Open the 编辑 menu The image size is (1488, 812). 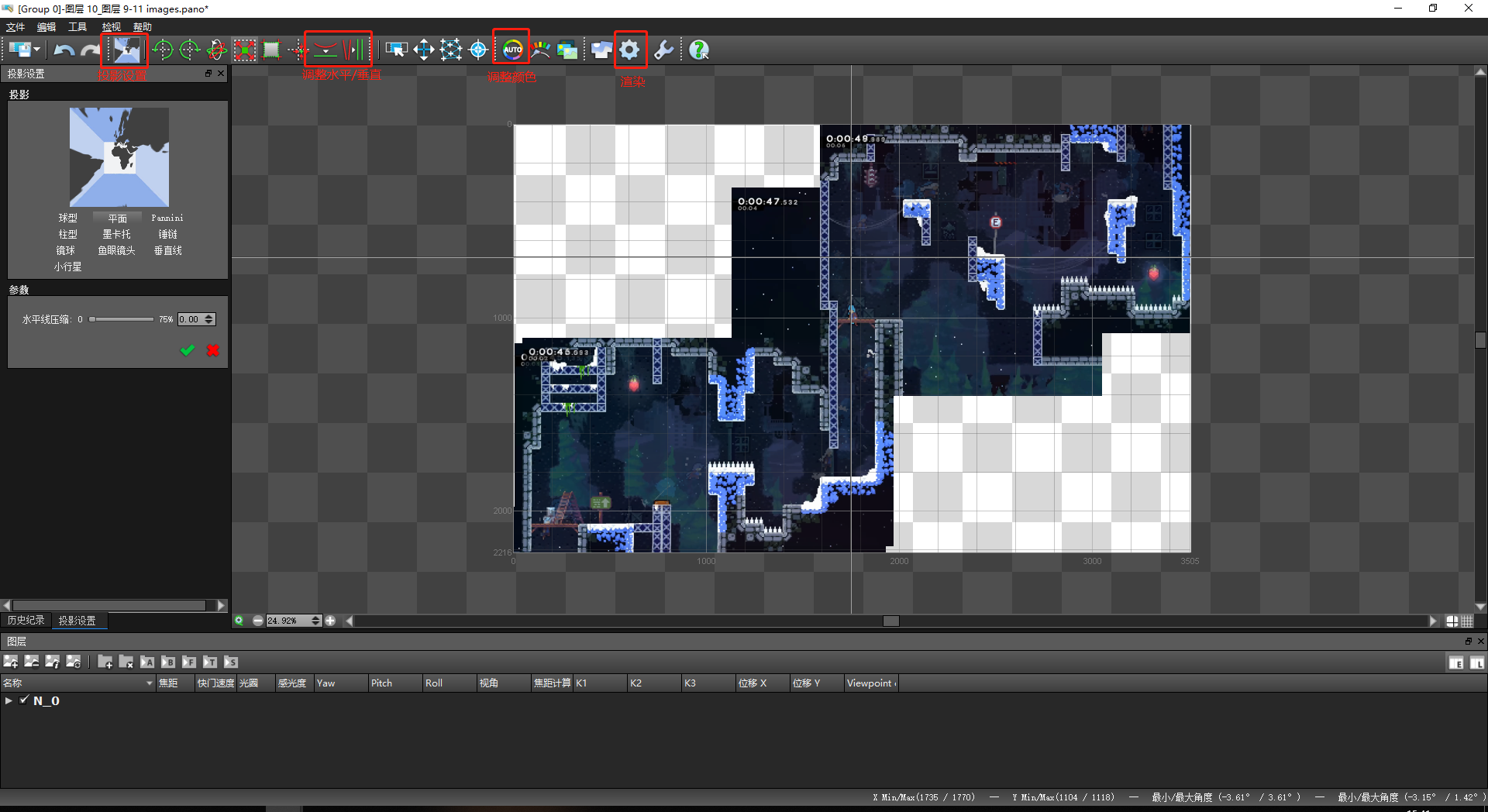pos(46,27)
